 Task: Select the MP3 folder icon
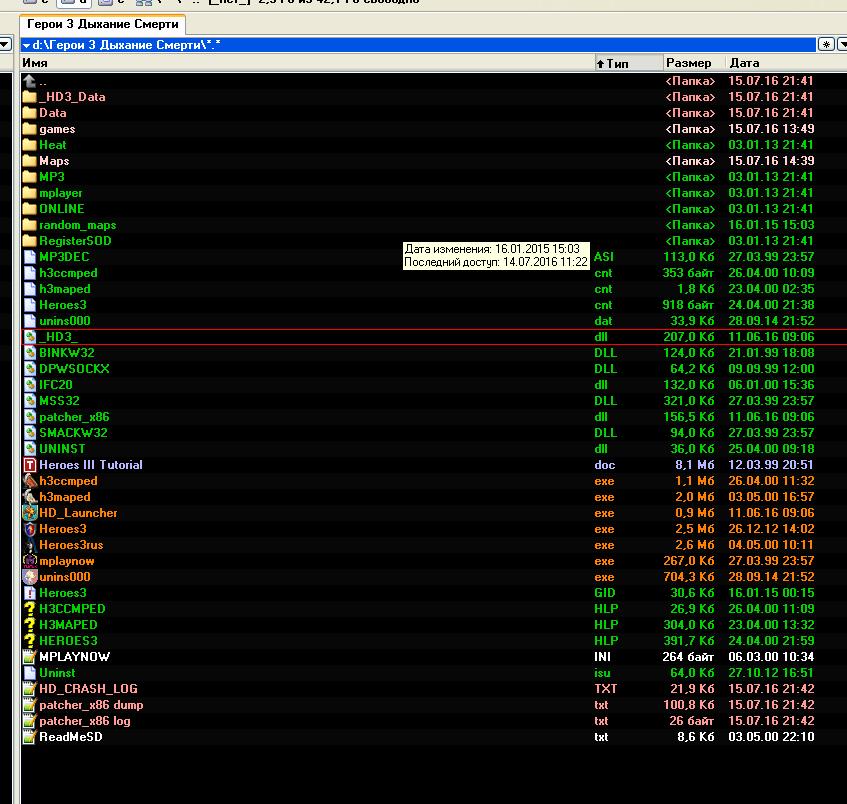30,177
